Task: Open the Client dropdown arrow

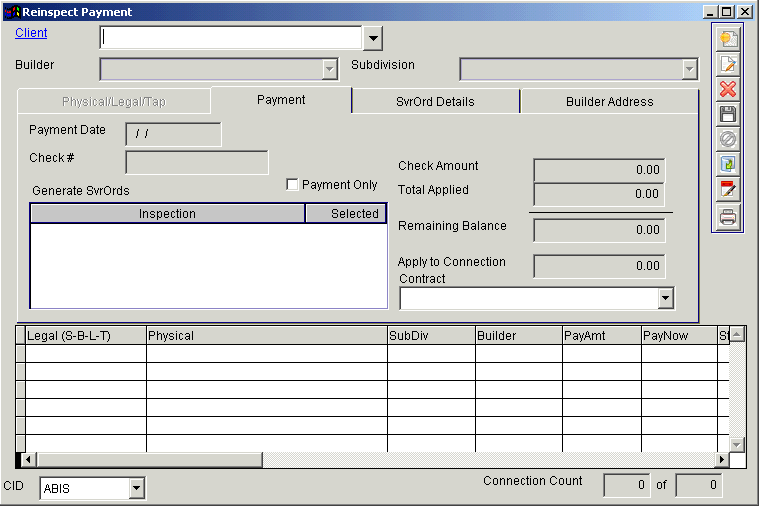Action: point(372,38)
